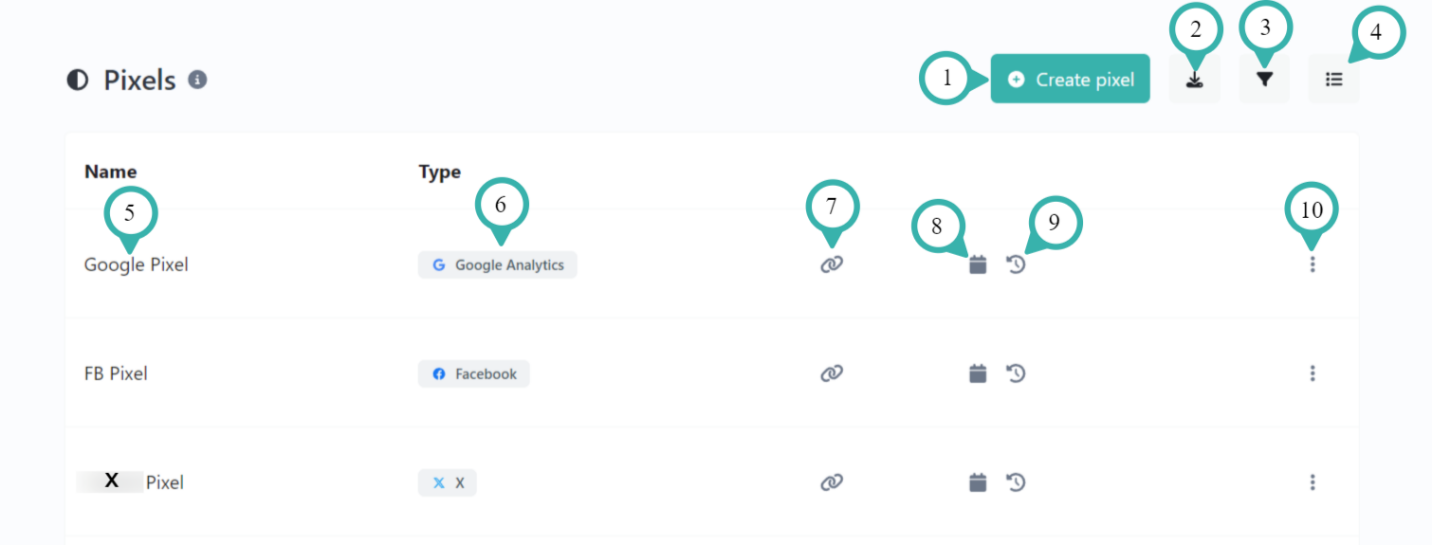Open the list view options button
The height and width of the screenshot is (545, 1432).
point(1333,80)
